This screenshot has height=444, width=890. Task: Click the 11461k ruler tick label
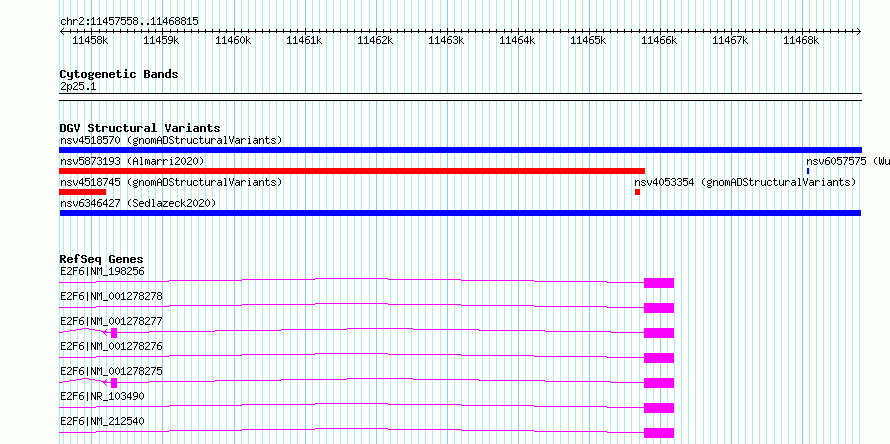click(x=304, y=40)
